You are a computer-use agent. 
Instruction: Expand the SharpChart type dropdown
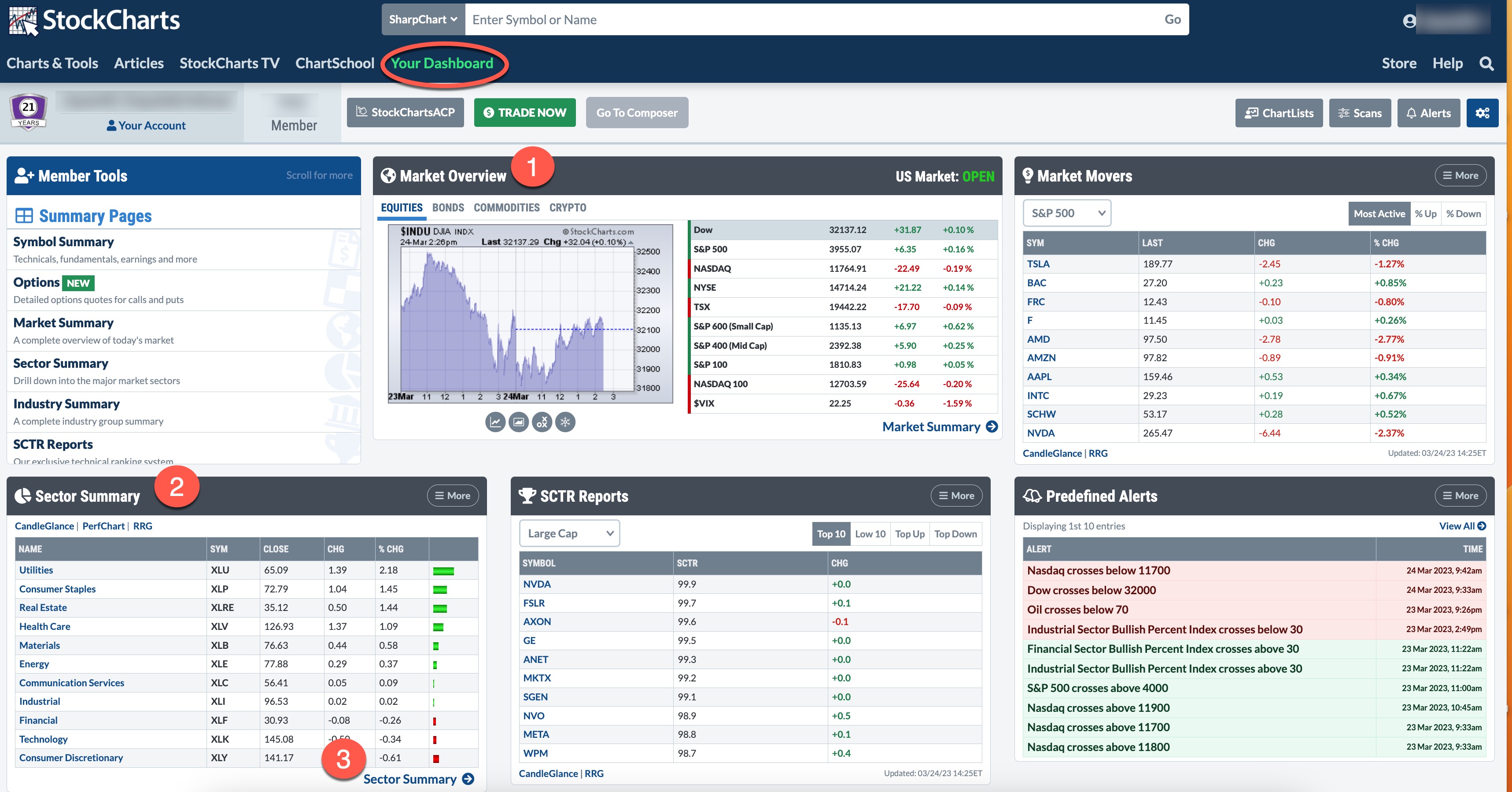tap(423, 19)
